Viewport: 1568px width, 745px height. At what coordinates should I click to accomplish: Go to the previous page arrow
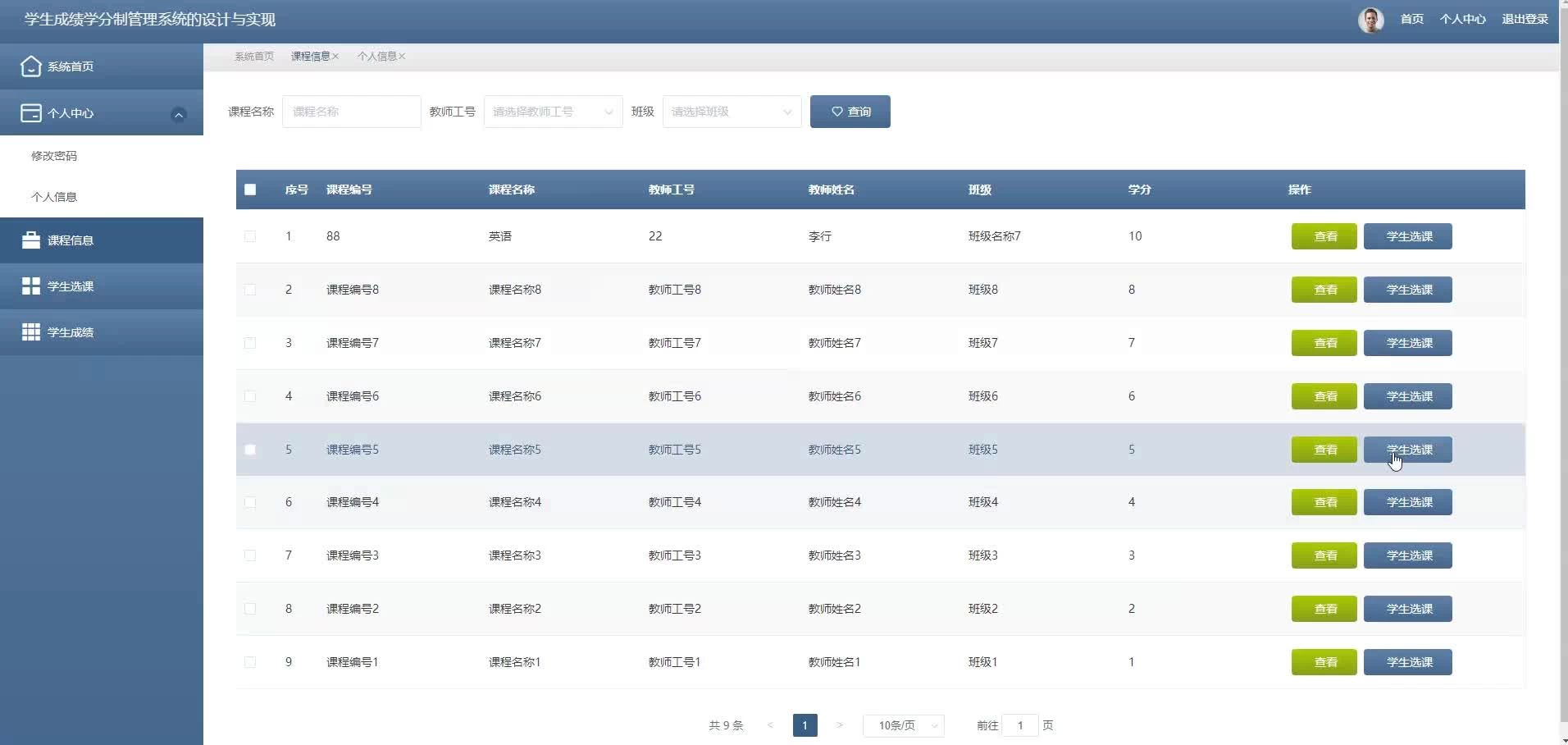pyautogui.click(x=770, y=725)
